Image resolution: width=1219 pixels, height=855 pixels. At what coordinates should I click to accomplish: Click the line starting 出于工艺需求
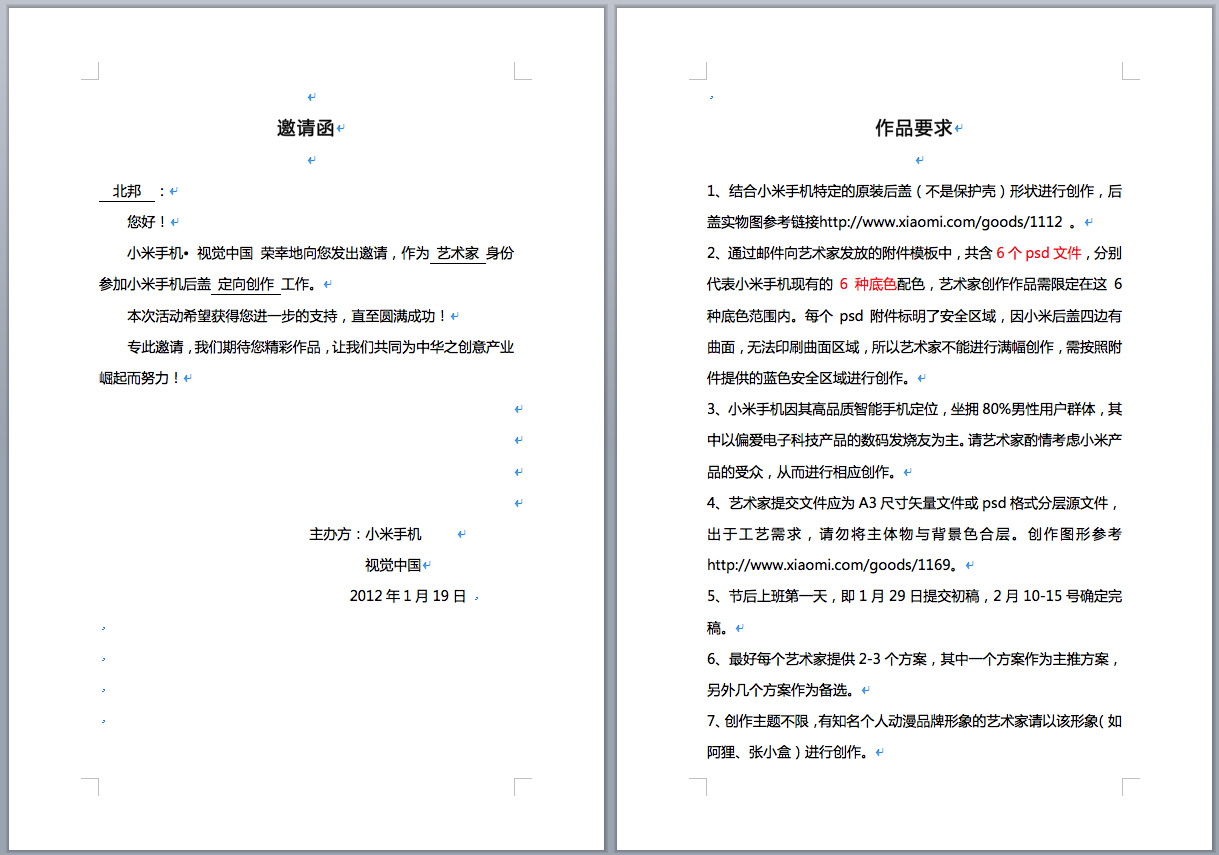914,534
